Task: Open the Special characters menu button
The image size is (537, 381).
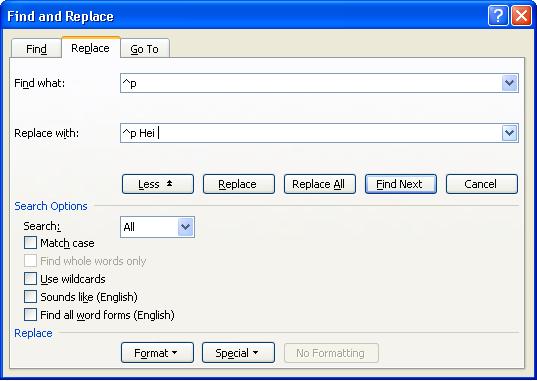Action: (x=238, y=353)
